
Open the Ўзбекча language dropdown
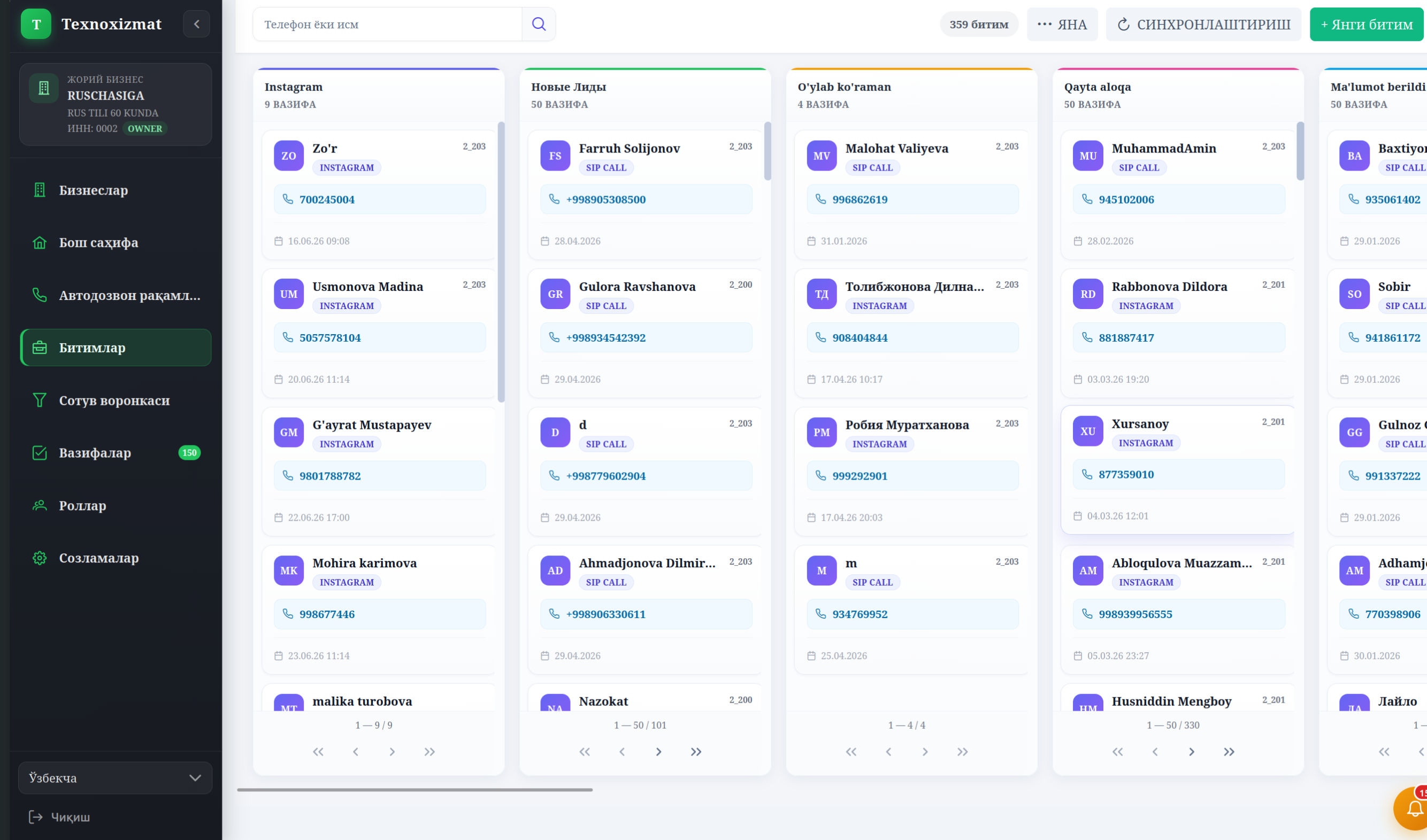click(115, 778)
